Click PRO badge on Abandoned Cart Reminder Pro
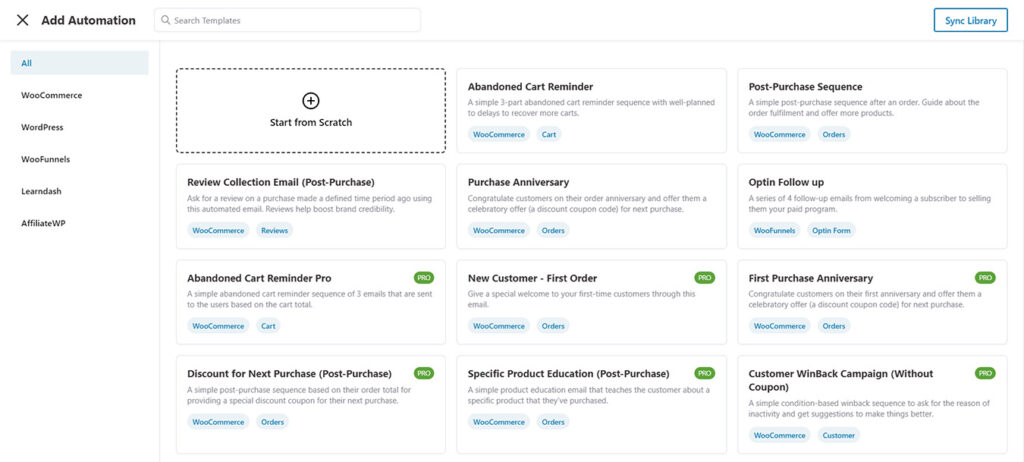1024x462 pixels. 424,278
